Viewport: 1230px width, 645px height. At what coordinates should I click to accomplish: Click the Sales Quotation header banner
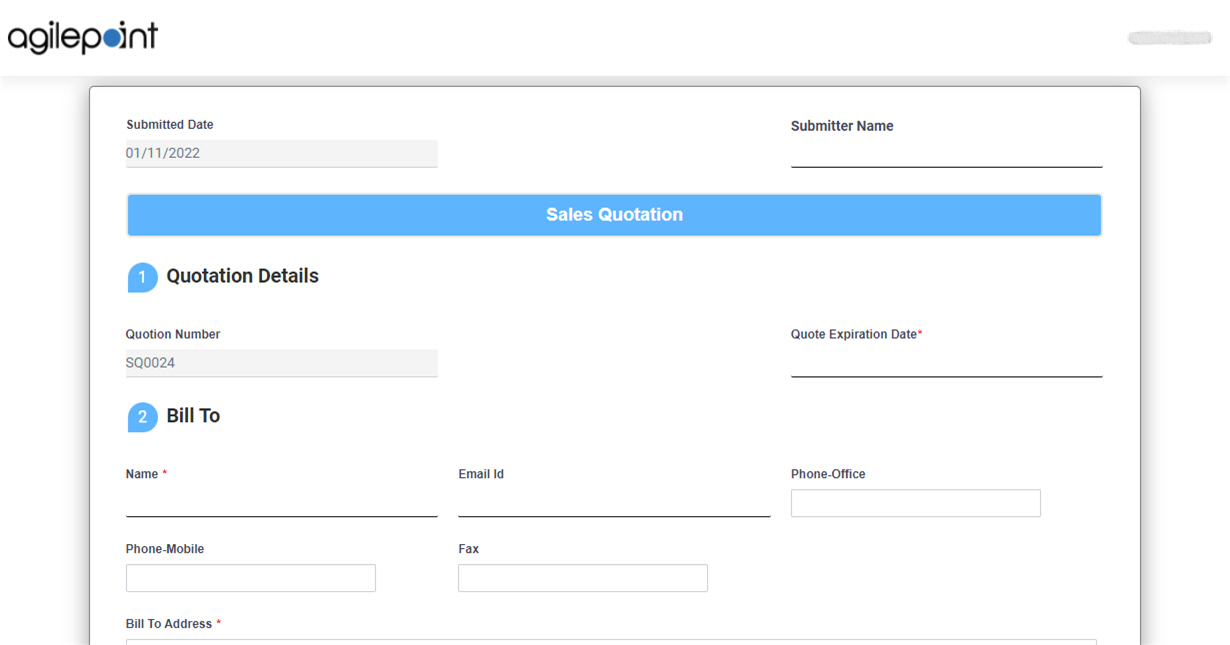[x=614, y=215]
